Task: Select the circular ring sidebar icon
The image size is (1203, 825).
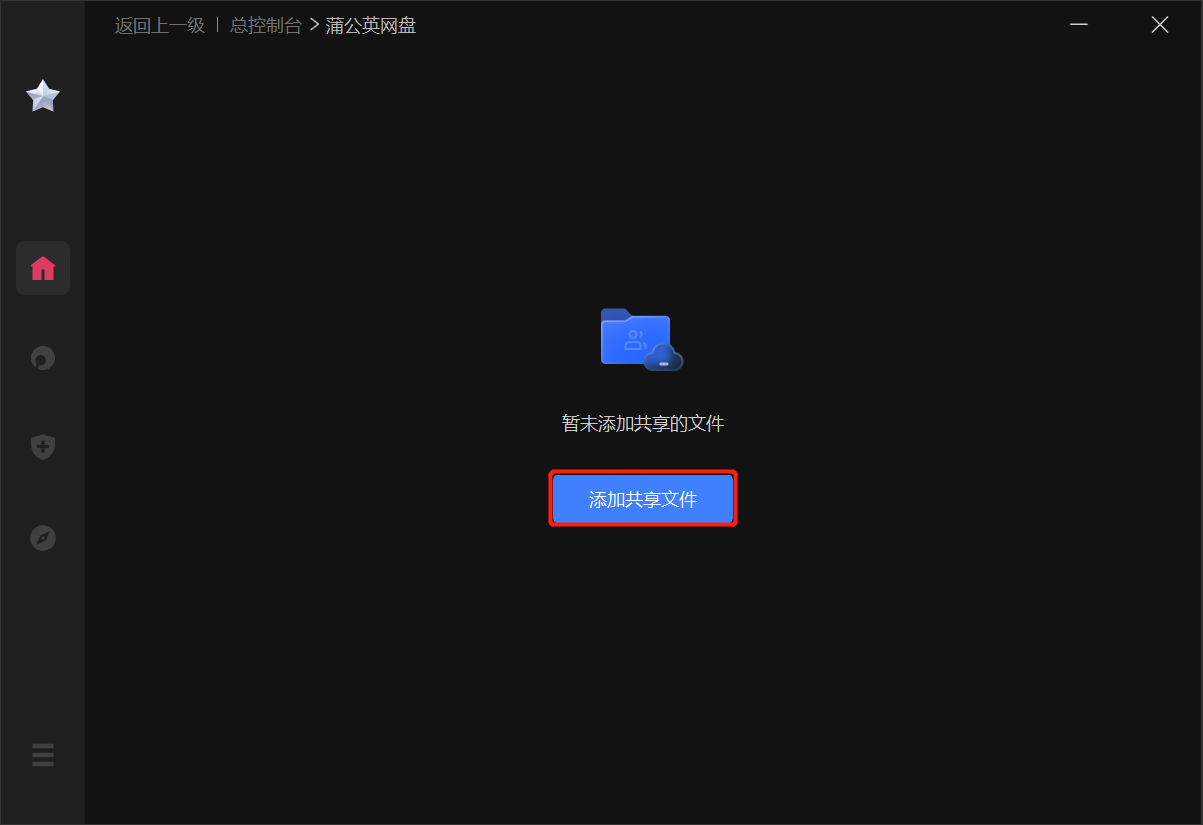Action: [43, 358]
